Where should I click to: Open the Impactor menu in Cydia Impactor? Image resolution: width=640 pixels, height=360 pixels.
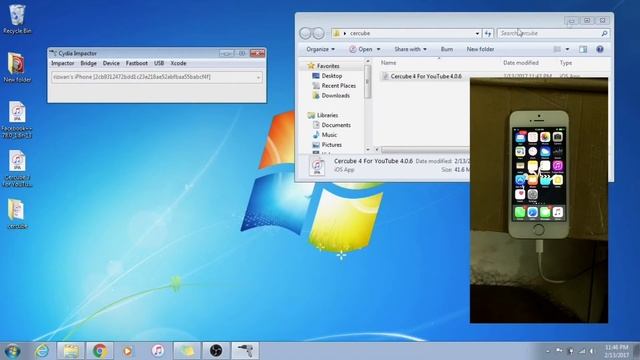coord(62,63)
